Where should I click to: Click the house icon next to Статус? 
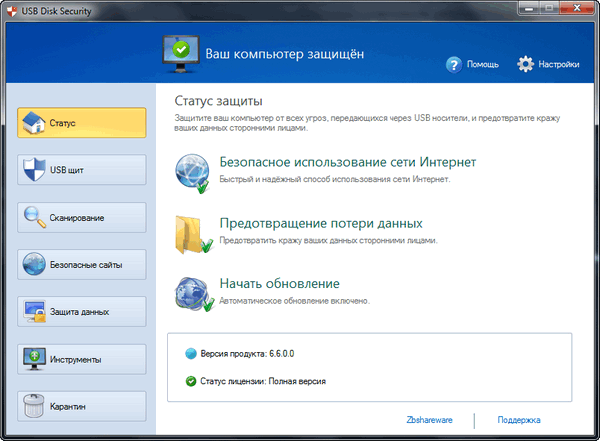pos(34,122)
